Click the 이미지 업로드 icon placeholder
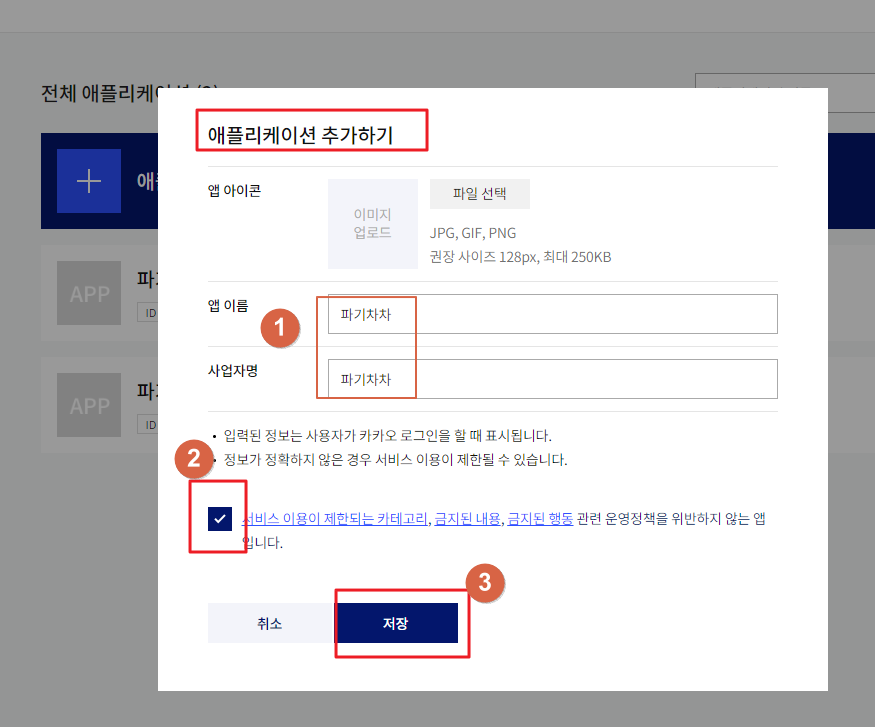The height and width of the screenshot is (727, 875). 372,224
